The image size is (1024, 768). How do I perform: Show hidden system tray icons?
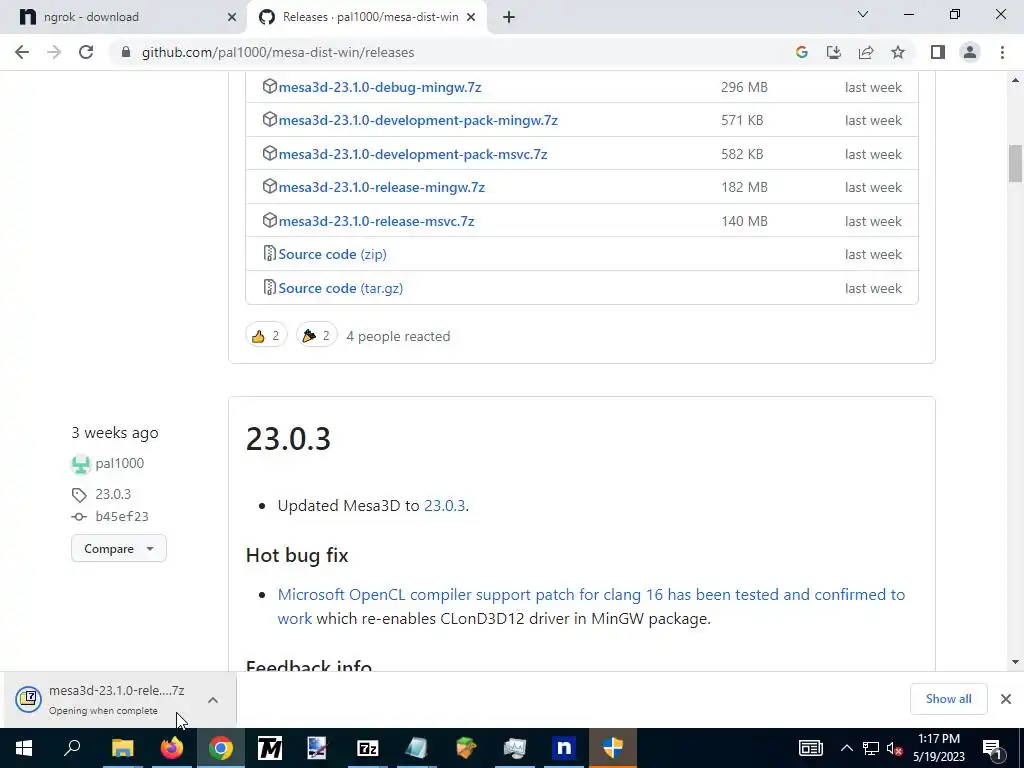click(846, 748)
